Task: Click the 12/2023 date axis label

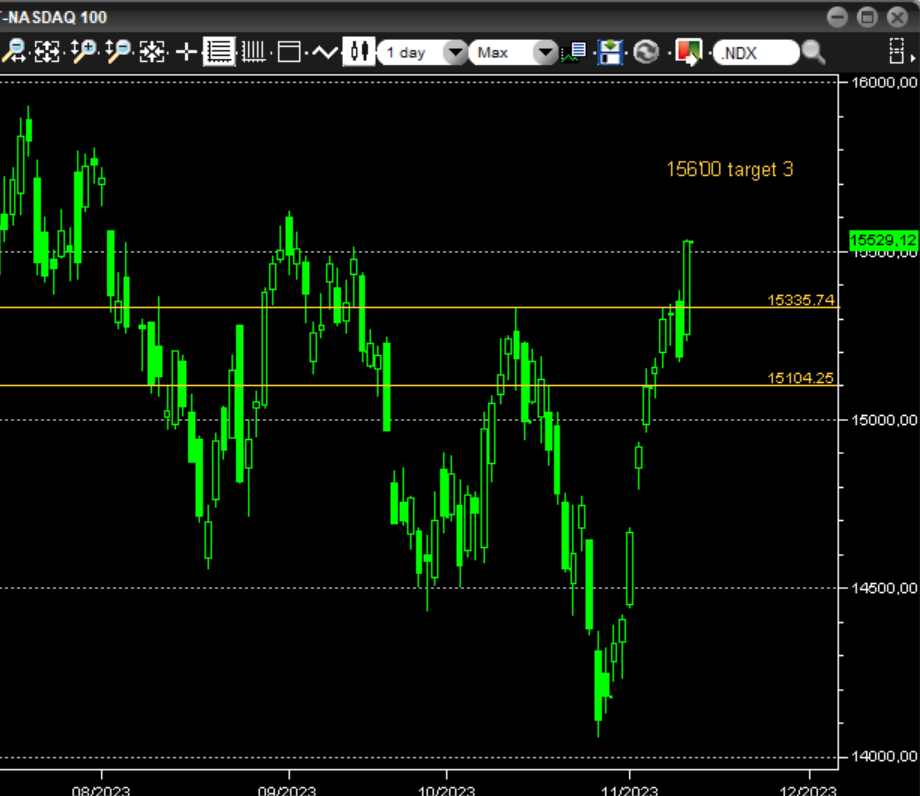Action: [x=808, y=790]
